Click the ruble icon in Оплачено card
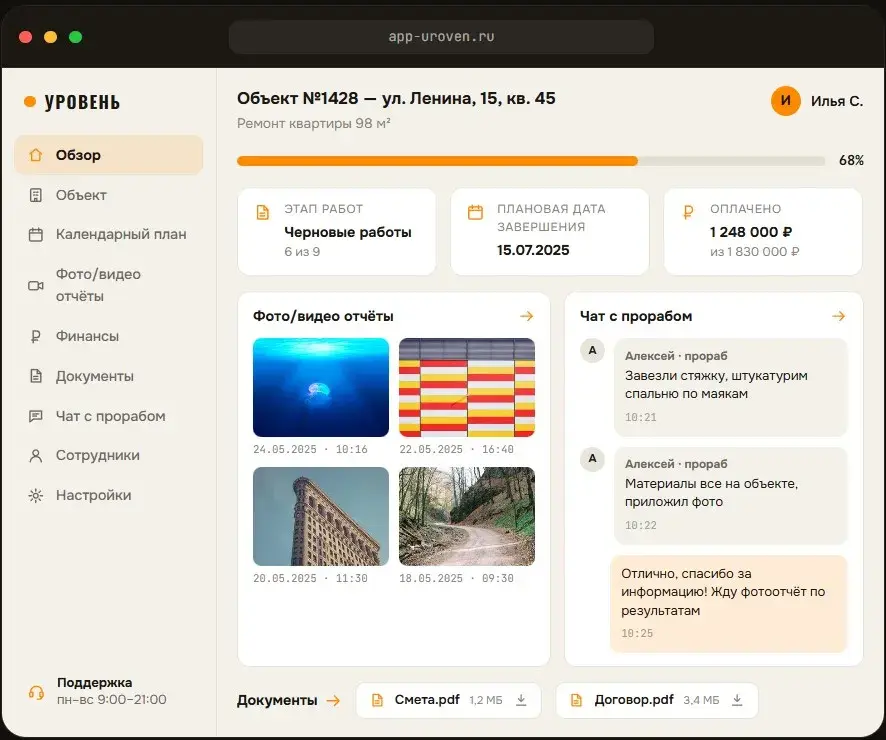886x740 pixels. (x=688, y=212)
